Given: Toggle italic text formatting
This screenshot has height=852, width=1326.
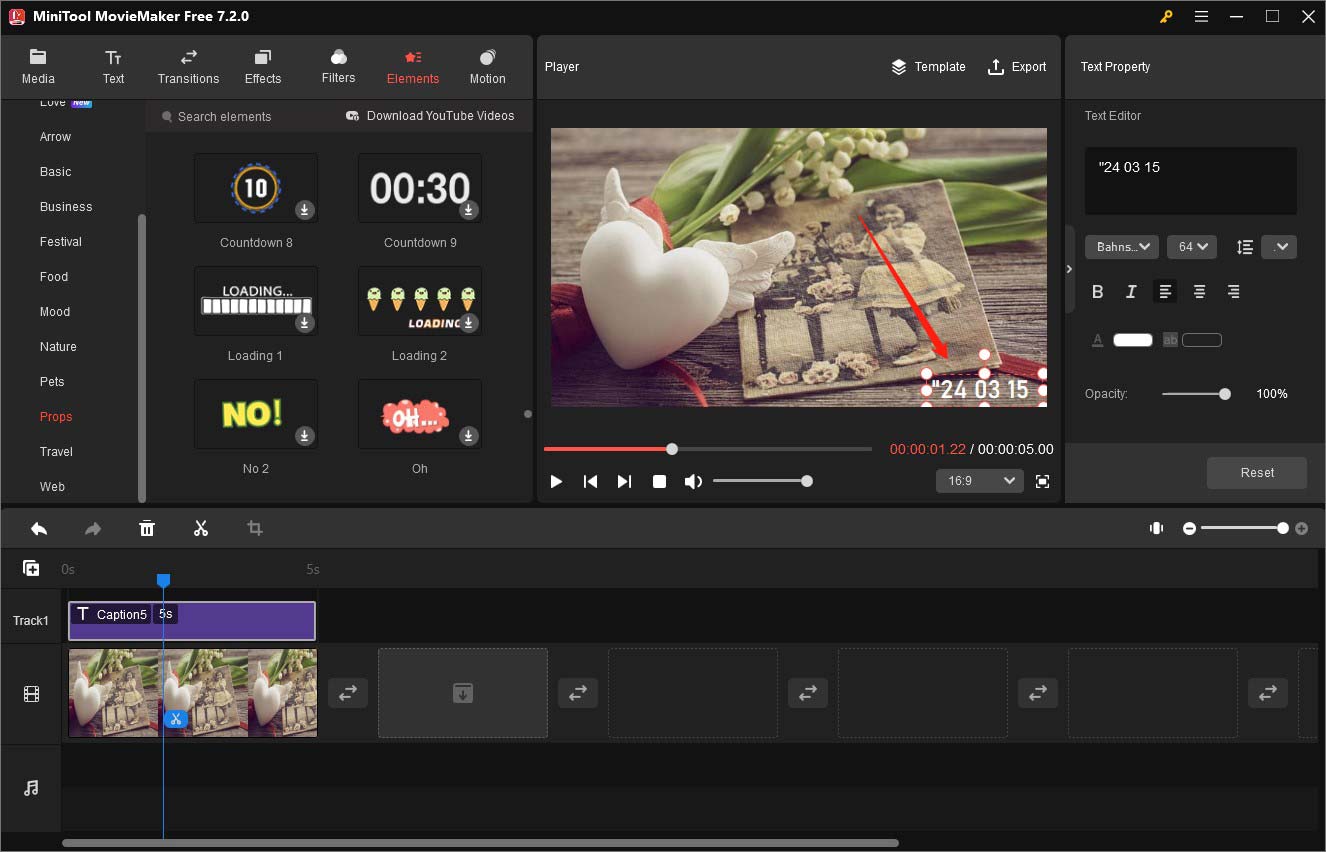Looking at the screenshot, I should coord(1131,292).
